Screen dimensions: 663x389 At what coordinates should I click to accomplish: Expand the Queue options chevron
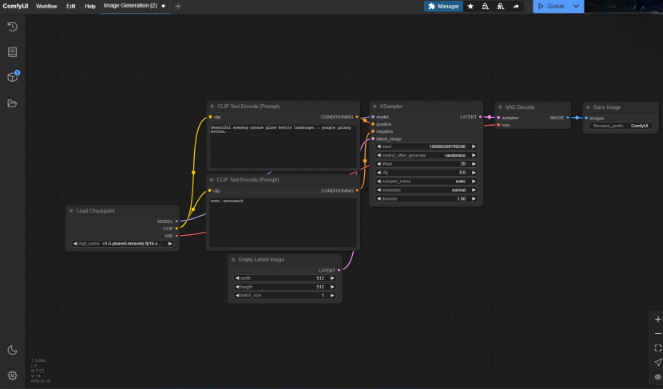(576, 6)
